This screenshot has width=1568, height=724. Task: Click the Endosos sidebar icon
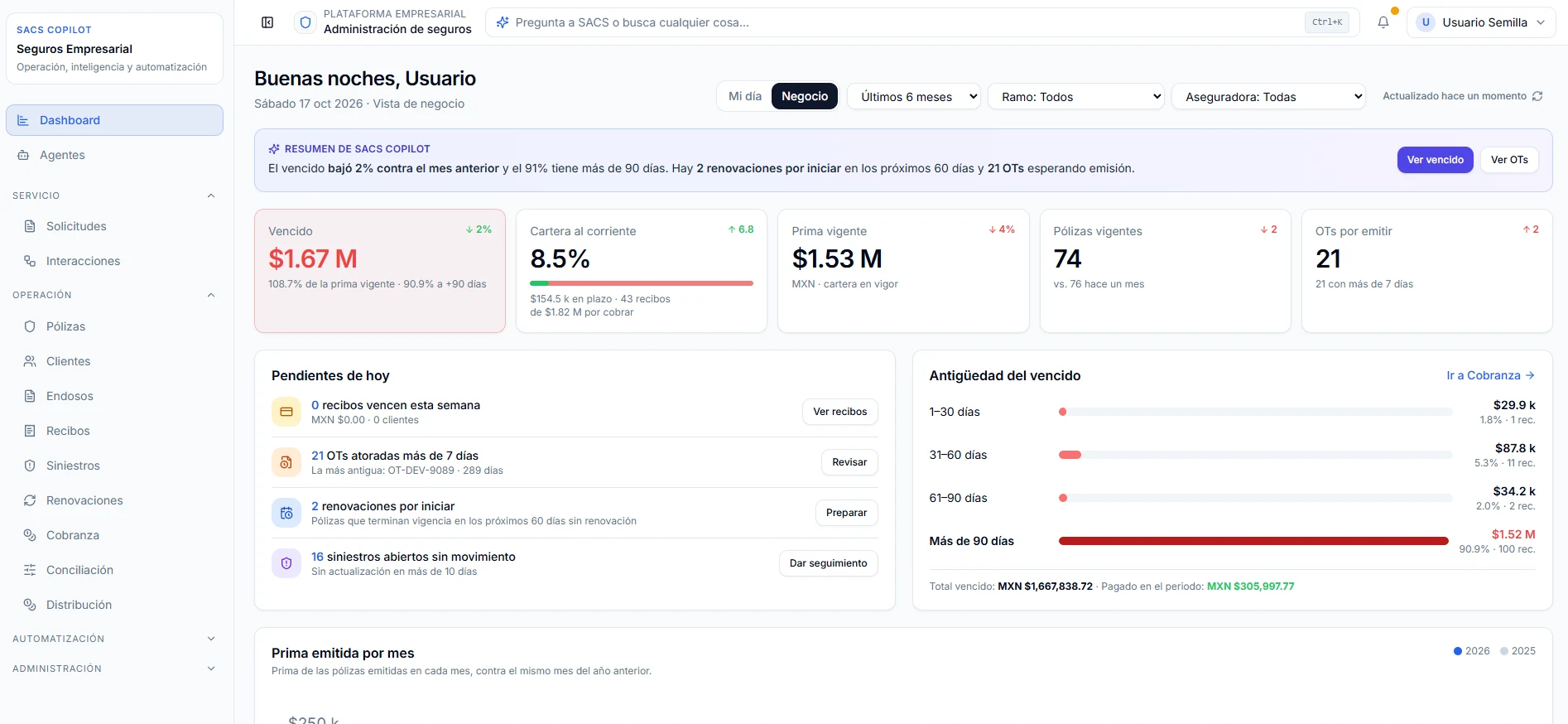click(30, 396)
